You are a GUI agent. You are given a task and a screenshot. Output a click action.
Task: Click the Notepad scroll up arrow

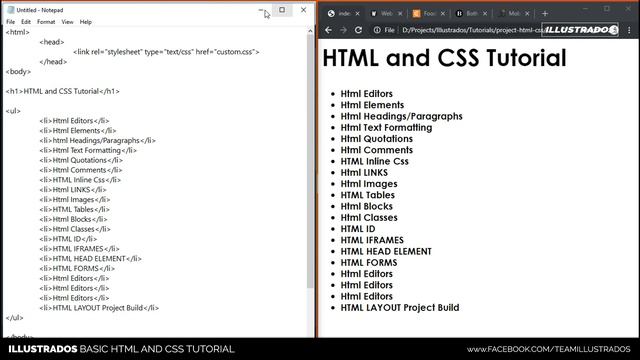pyautogui.click(x=310, y=31)
